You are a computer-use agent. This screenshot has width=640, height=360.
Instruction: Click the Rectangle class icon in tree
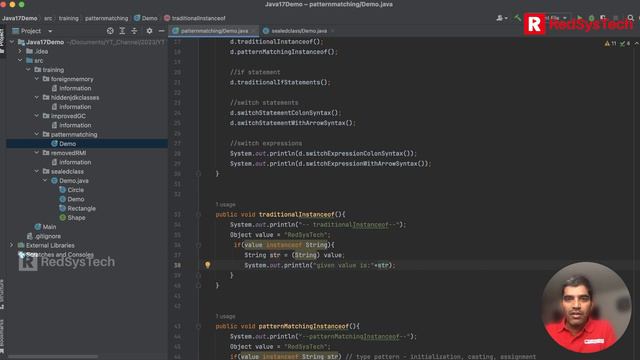click(62, 208)
